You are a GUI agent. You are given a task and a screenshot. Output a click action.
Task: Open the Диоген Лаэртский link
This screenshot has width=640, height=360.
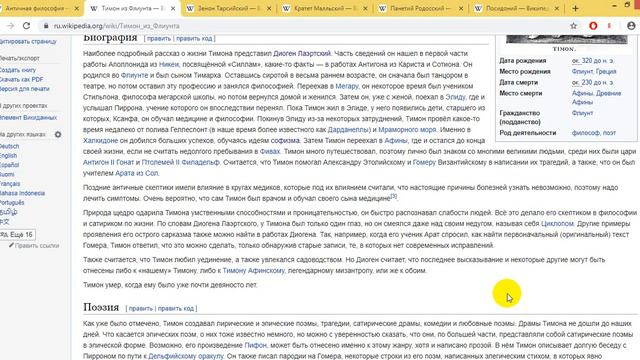(x=302, y=53)
